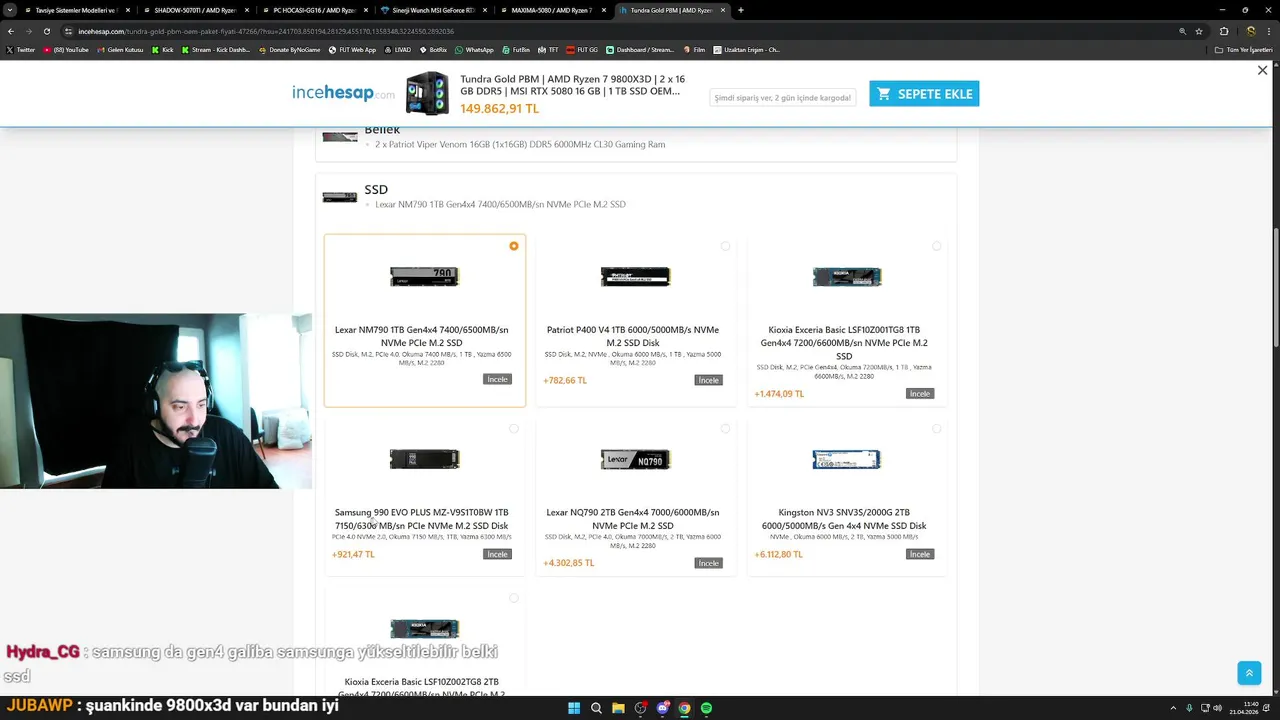Go back with the browser back arrow
Image resolution: width=1280 pixels, height=720 pixels.
coord(10,31)
